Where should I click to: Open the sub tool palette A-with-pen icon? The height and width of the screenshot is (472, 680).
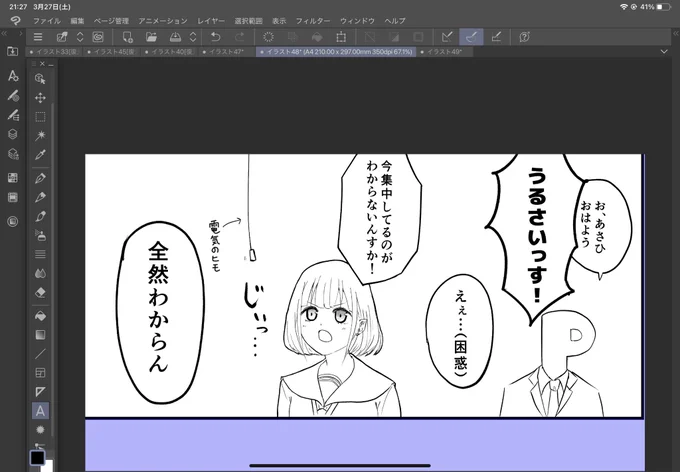tap(13, 76)
